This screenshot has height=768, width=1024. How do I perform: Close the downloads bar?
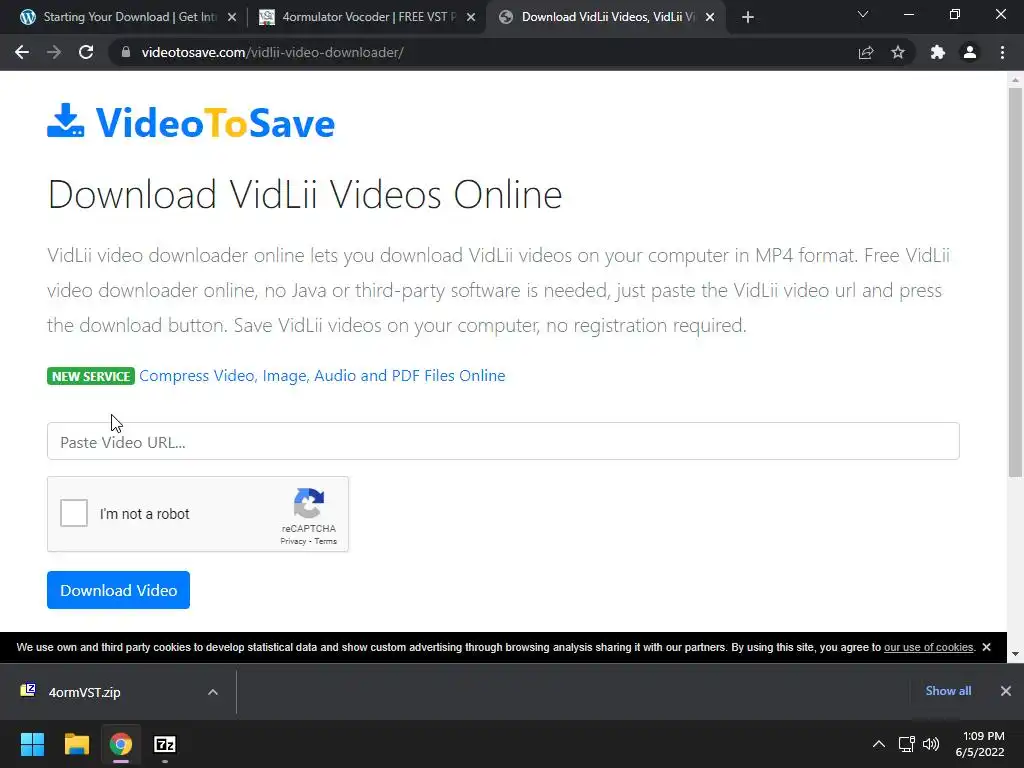pos(1006,691)
